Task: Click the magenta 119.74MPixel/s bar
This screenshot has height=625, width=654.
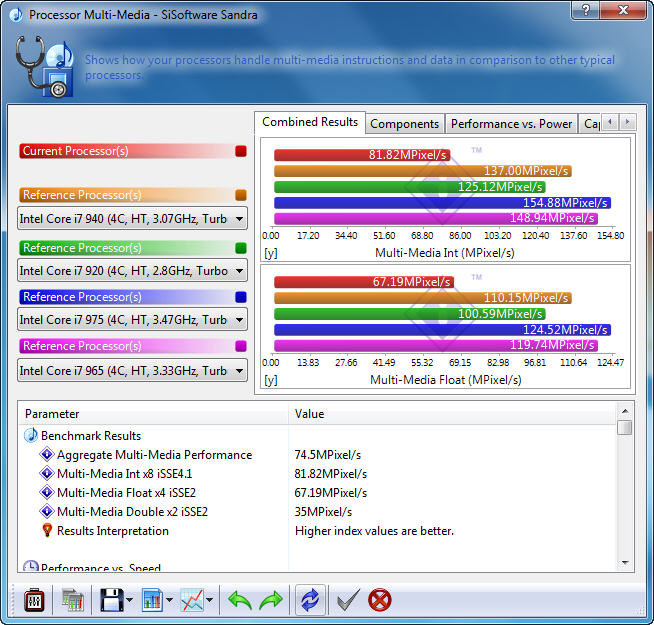Action: tap(436, 345)
